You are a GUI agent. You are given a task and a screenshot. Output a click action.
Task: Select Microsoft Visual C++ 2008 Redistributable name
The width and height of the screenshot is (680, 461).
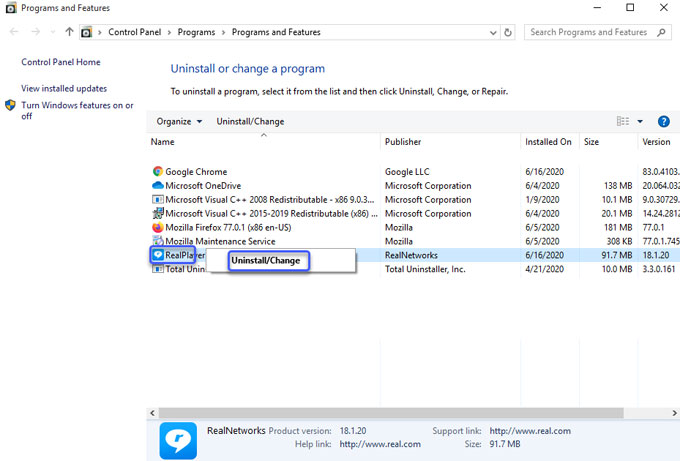click(269, 199)
